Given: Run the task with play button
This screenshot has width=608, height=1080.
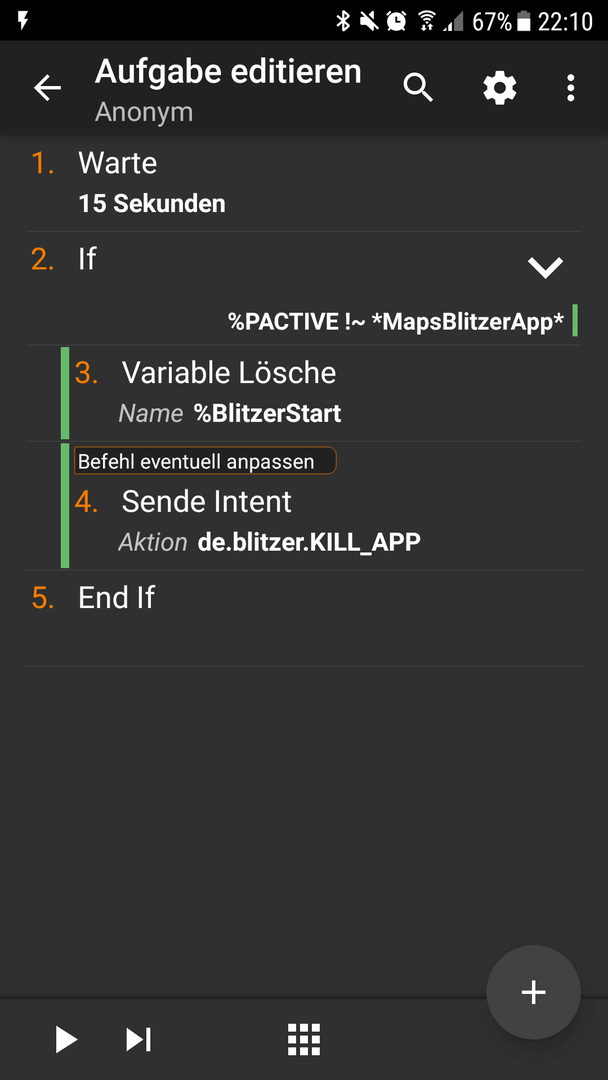Looking at the screenshot, I should (66, 1039).
